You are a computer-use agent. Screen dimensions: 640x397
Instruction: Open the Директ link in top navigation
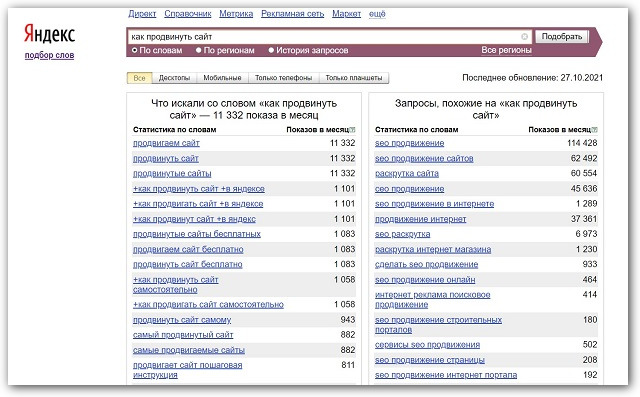click(142, 14)
